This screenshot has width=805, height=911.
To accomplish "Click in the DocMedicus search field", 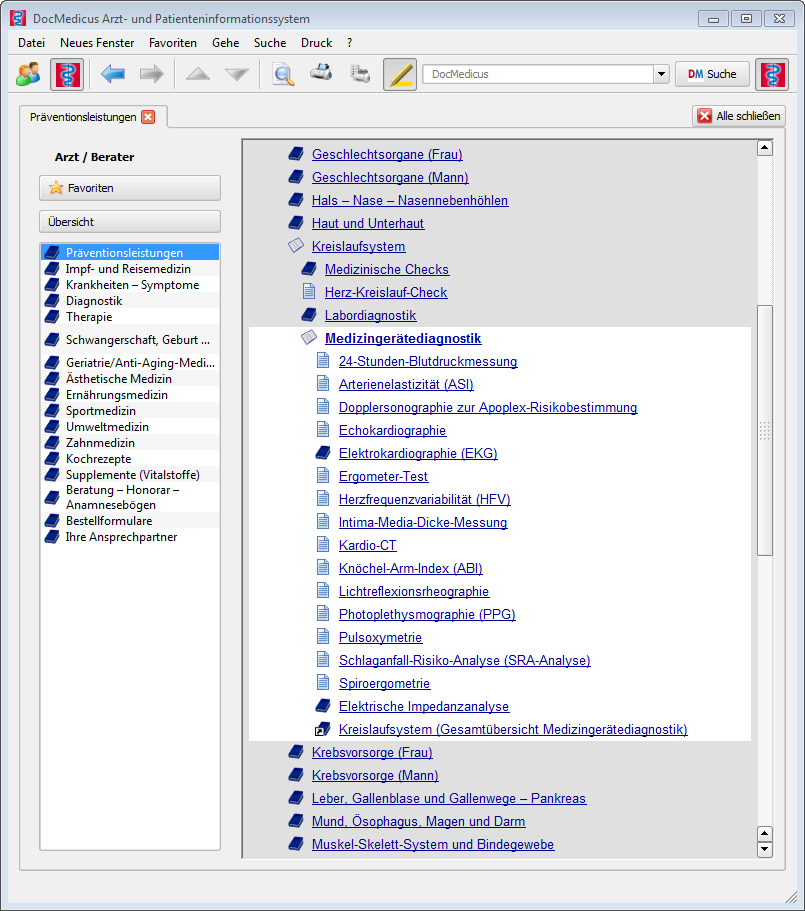I will pos(538,74).
